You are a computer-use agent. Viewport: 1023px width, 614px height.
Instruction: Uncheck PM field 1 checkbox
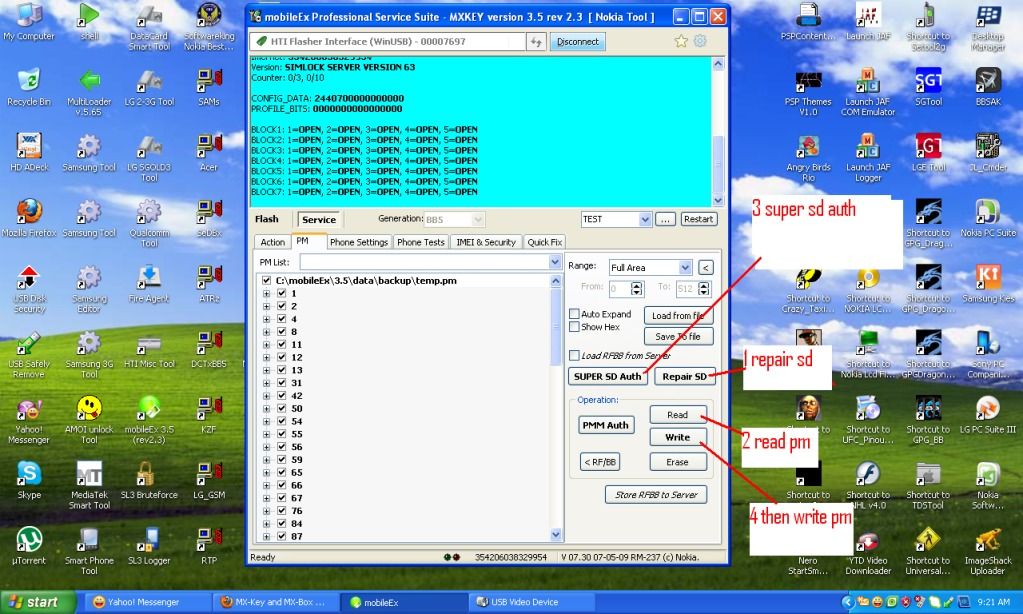tap(281, 294)
